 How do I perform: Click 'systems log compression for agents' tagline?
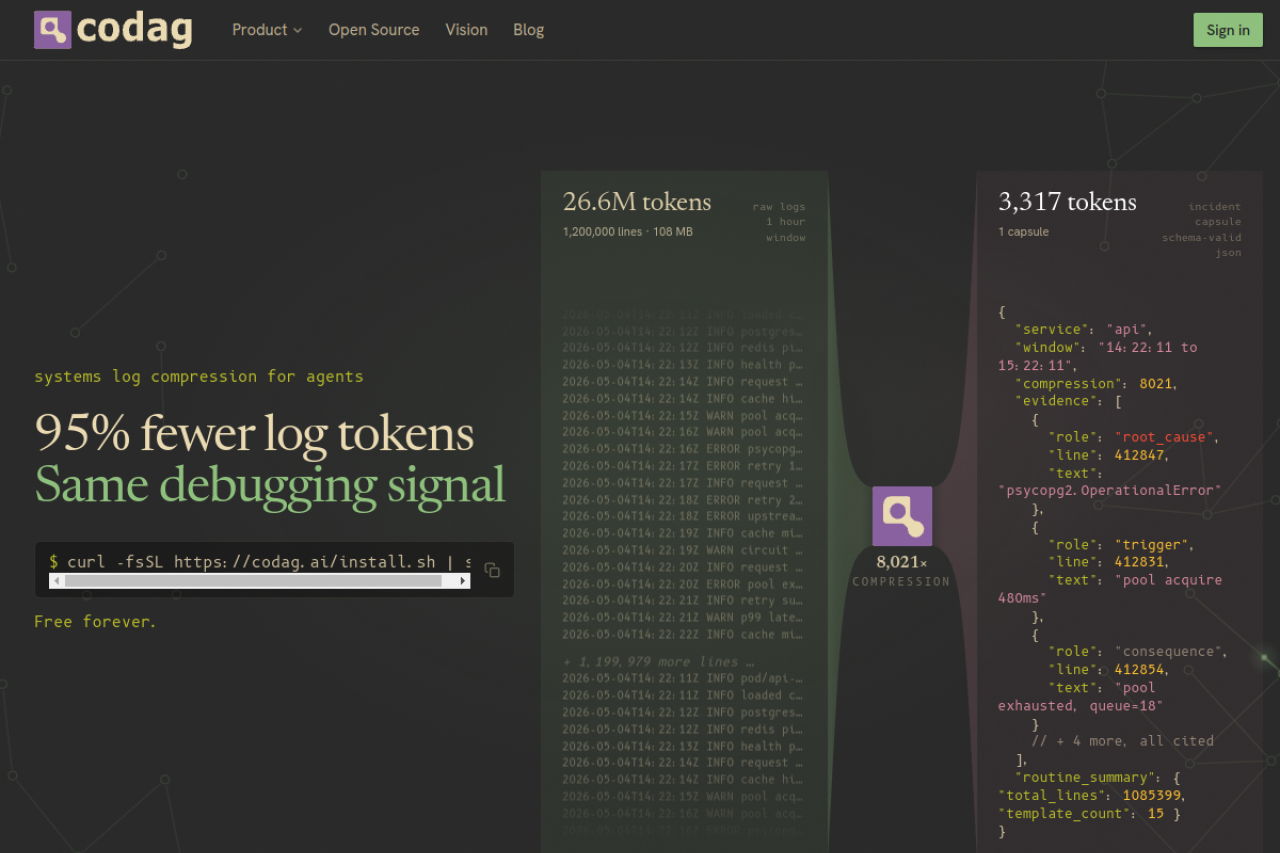[199, 377]
